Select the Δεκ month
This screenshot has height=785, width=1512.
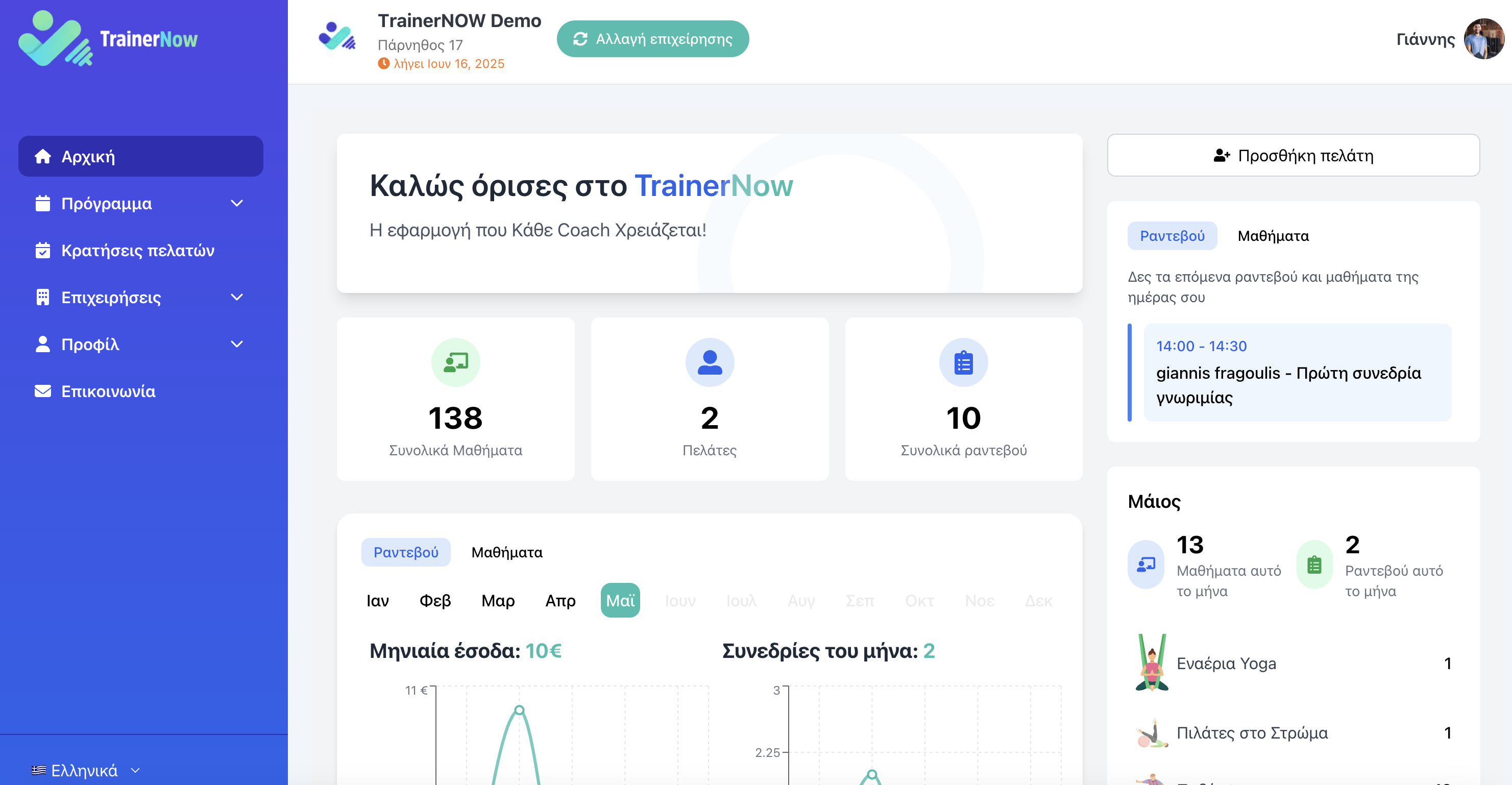coord(1039,600)
